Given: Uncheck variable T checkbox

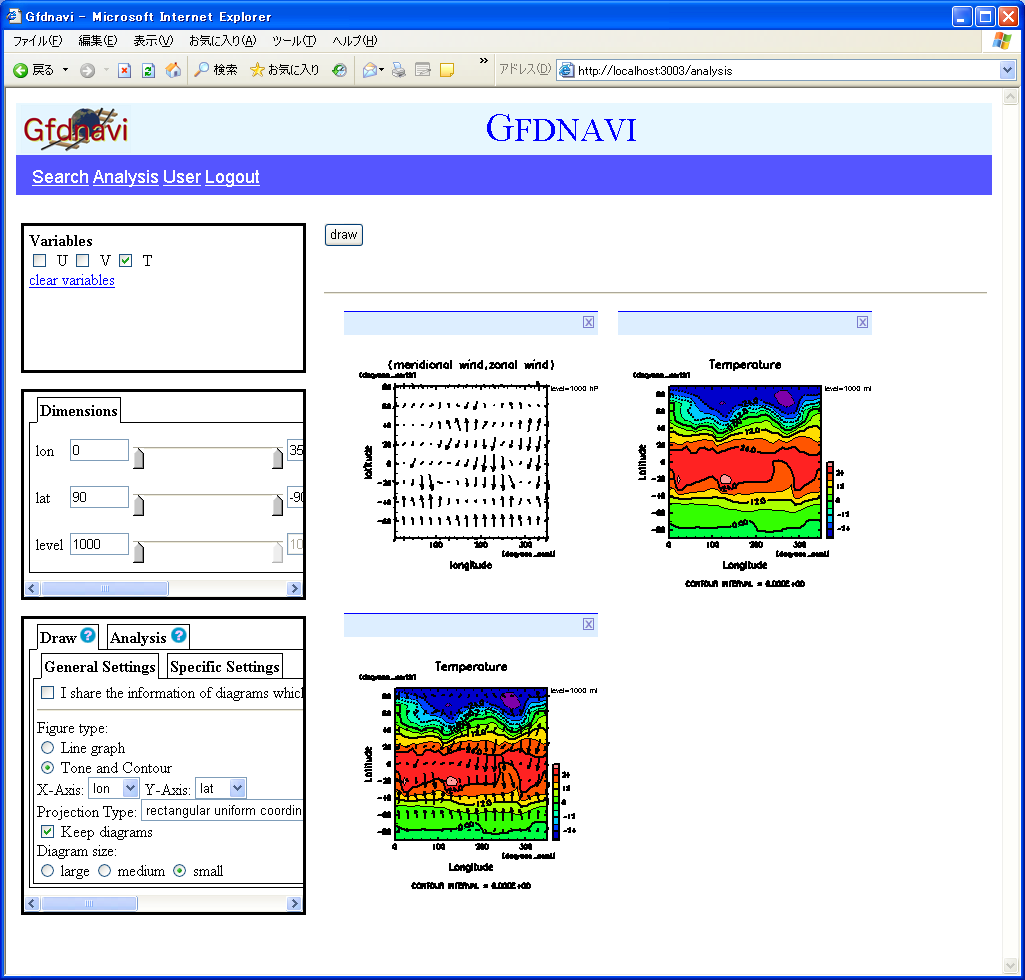Looking at the screenshot, I should point(126,260).
